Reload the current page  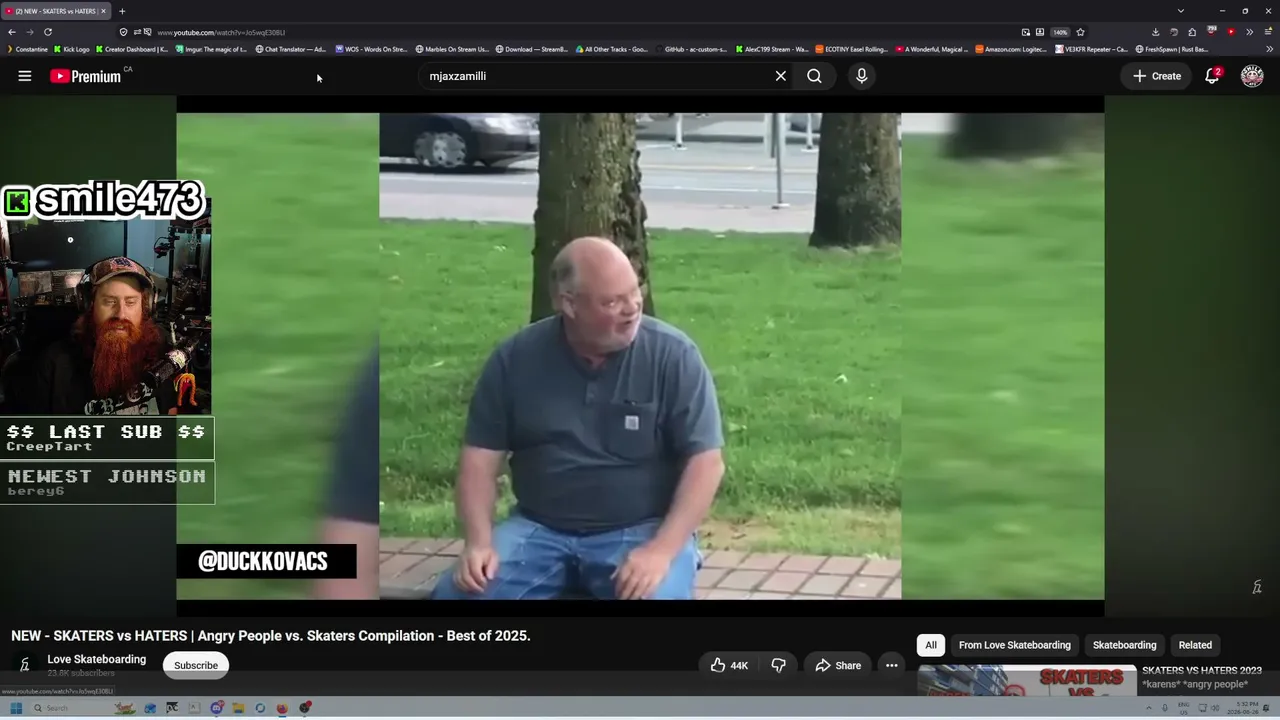pos(47,32)
